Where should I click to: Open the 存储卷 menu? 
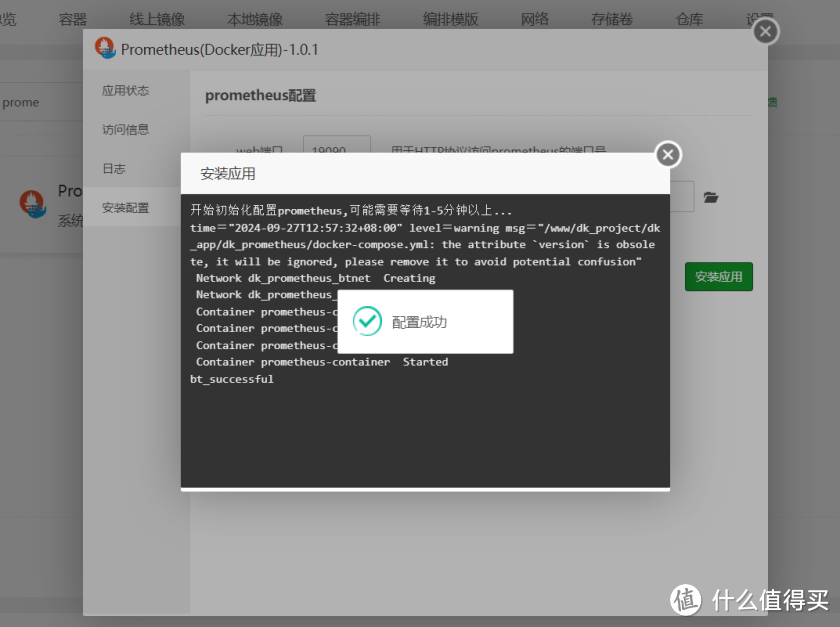point(611,18)
